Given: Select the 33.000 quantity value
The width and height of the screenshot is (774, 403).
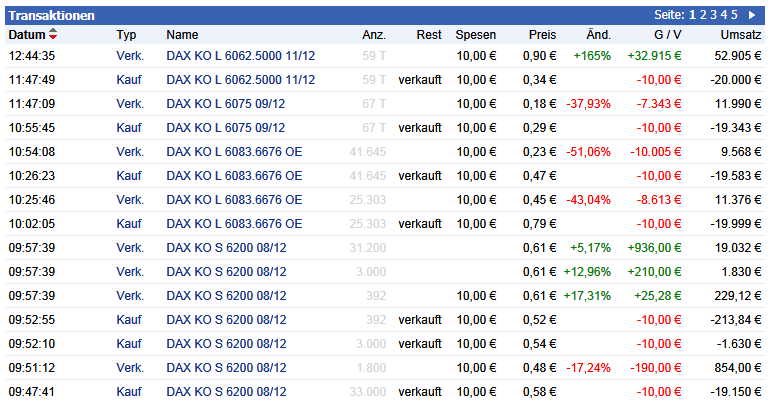Looking at the screenshot, I should 367,391.
